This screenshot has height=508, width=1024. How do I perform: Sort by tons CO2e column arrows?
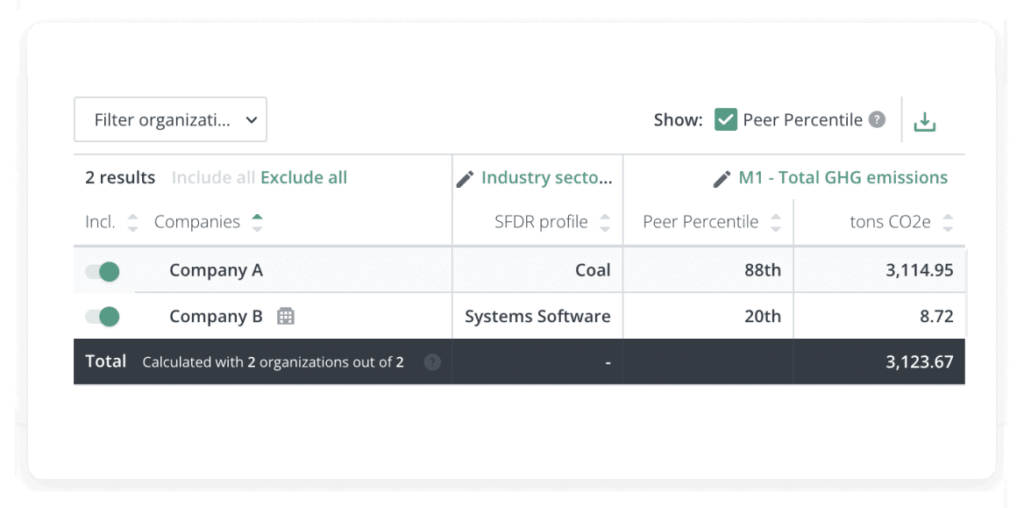point(948,223)
